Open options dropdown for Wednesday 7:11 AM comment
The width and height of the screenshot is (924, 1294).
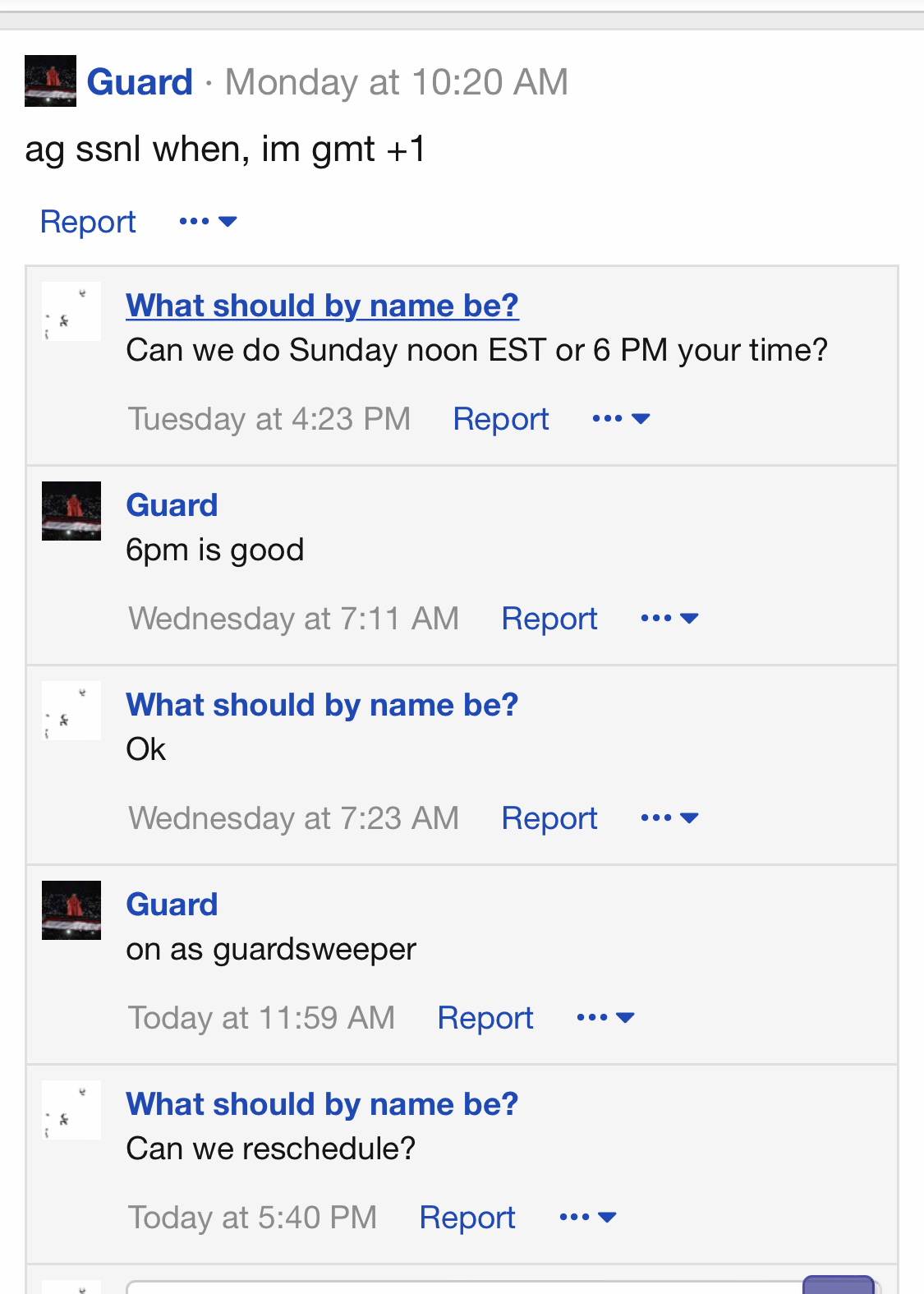pos(669,619)
